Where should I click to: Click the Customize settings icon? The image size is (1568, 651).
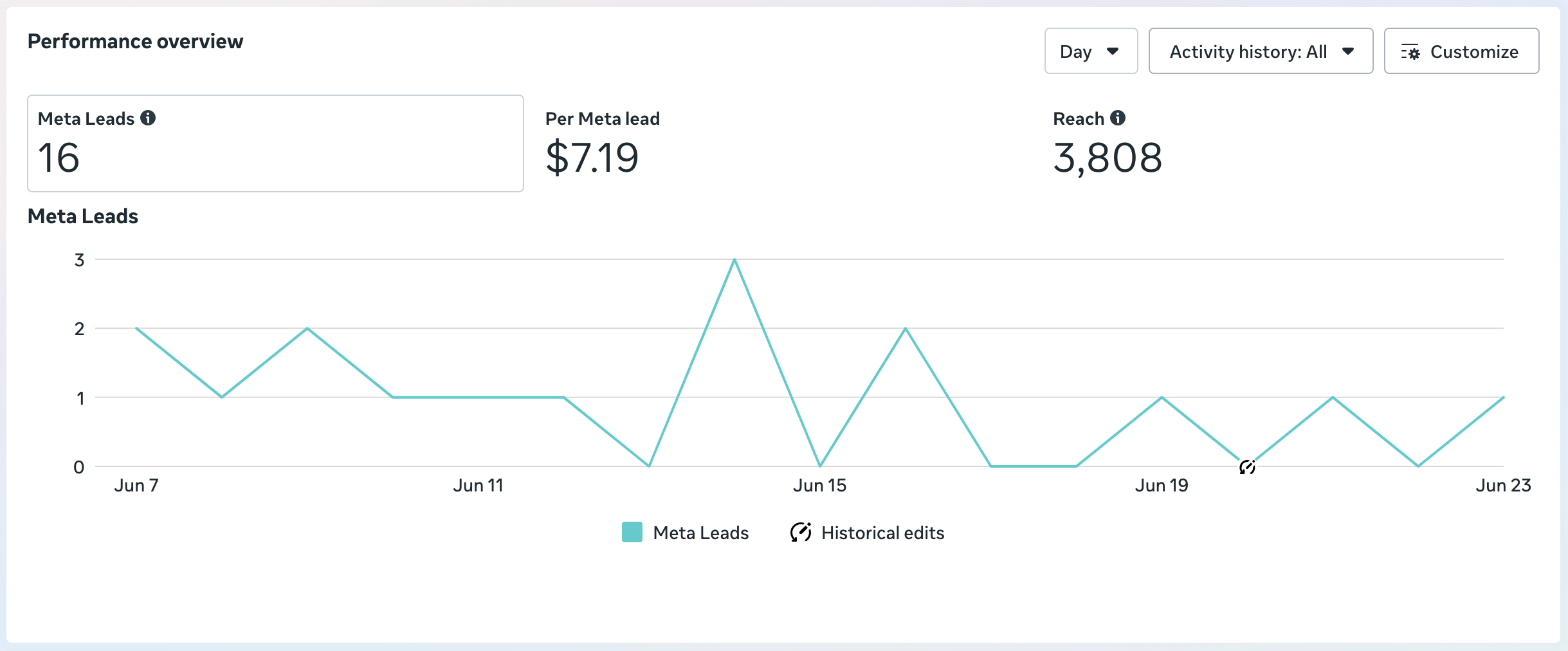pos(1410,52)
